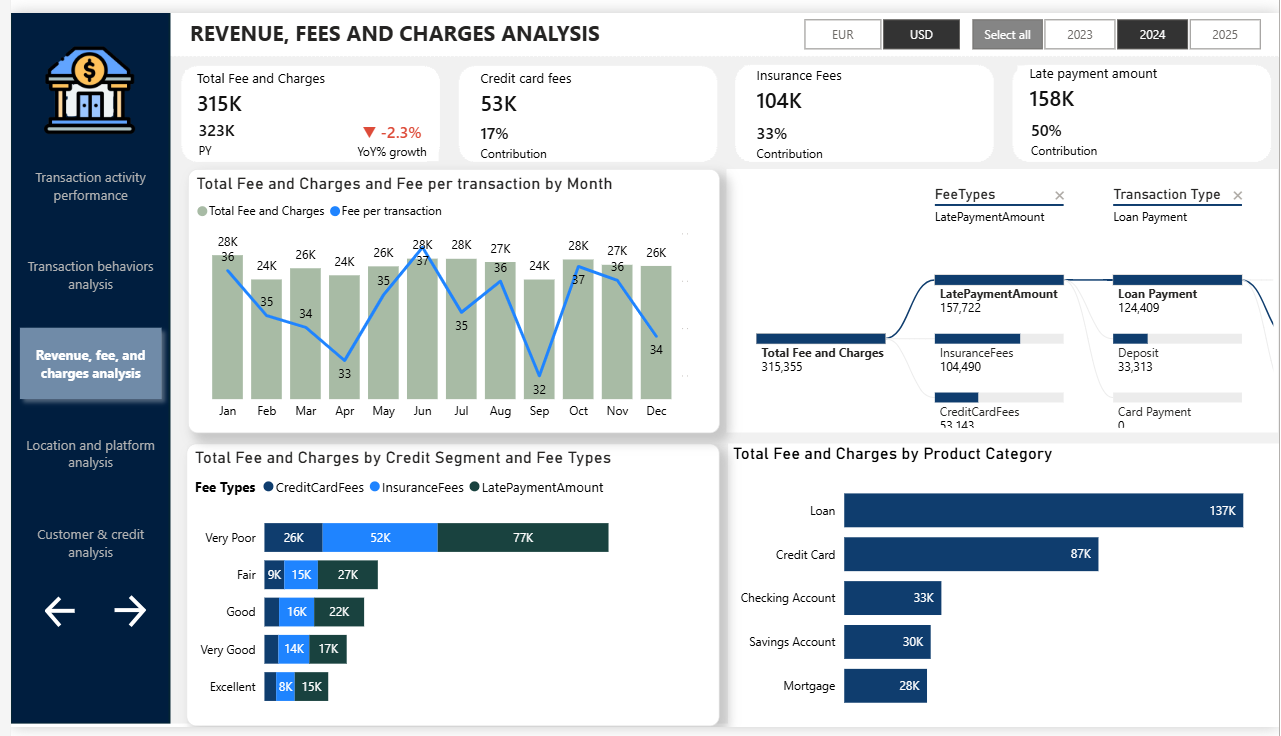Click the Total Fee and Charges legend marker
This screenshot has height=736, width=1281.
point(202,212)
